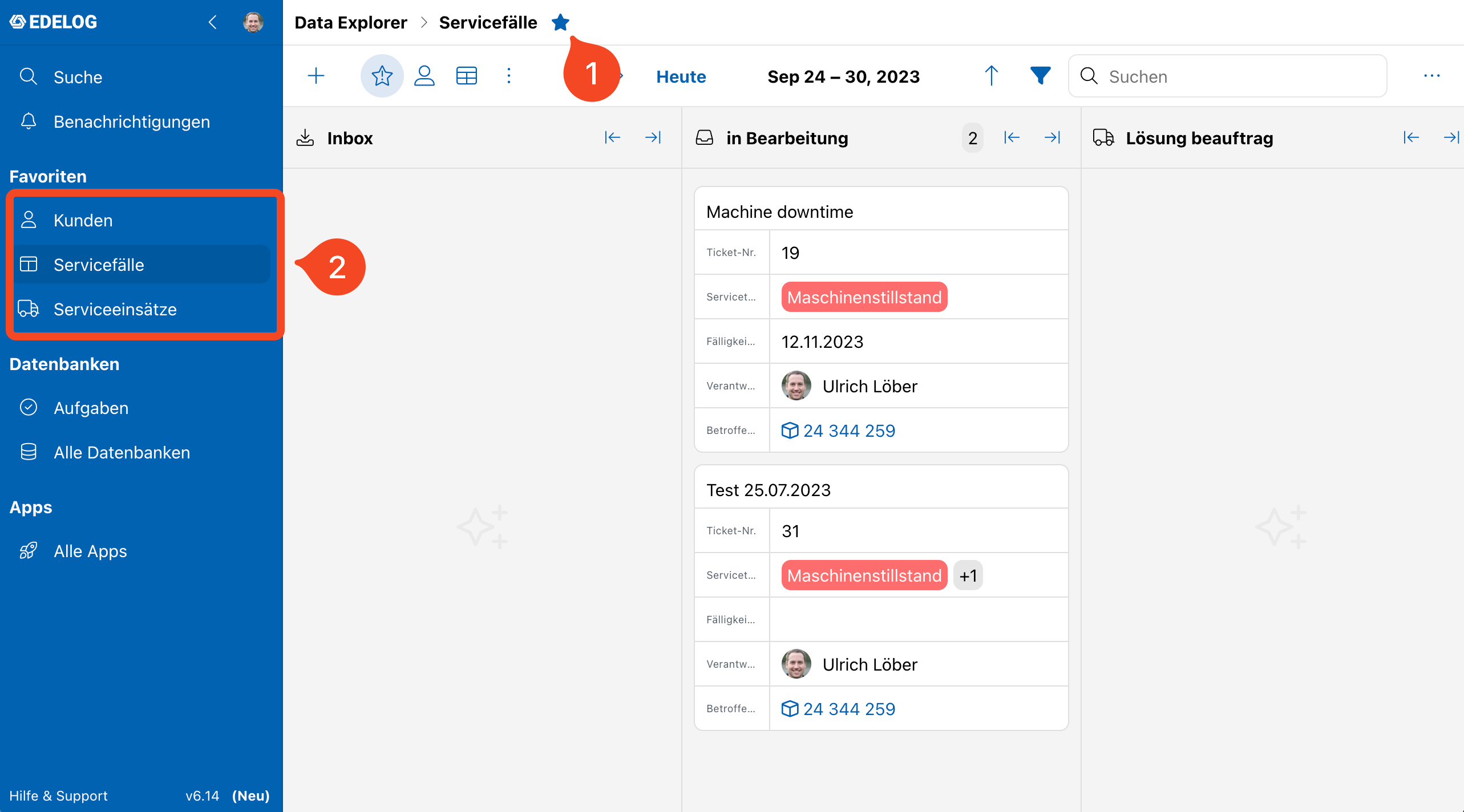
Task: Open Benachrichtigungen in the sidebar
Action: (x=141, y=121)
